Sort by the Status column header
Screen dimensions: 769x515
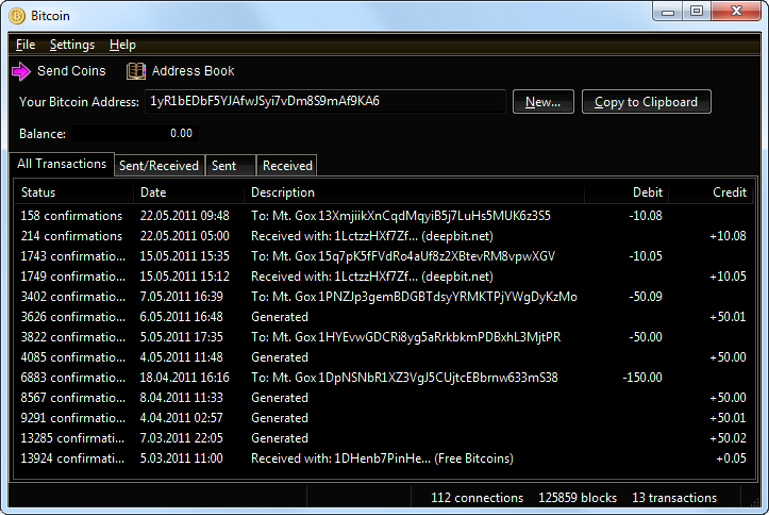(x=74, y=192)
